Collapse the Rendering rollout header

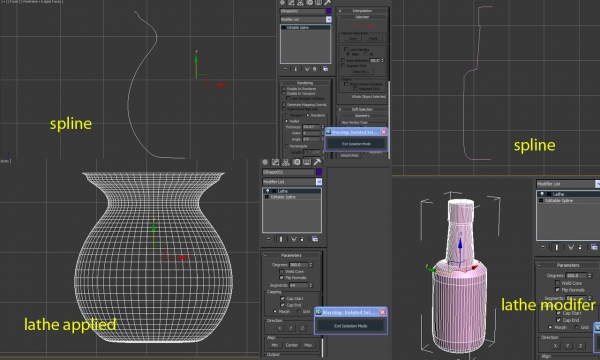[x=305, y=83]
